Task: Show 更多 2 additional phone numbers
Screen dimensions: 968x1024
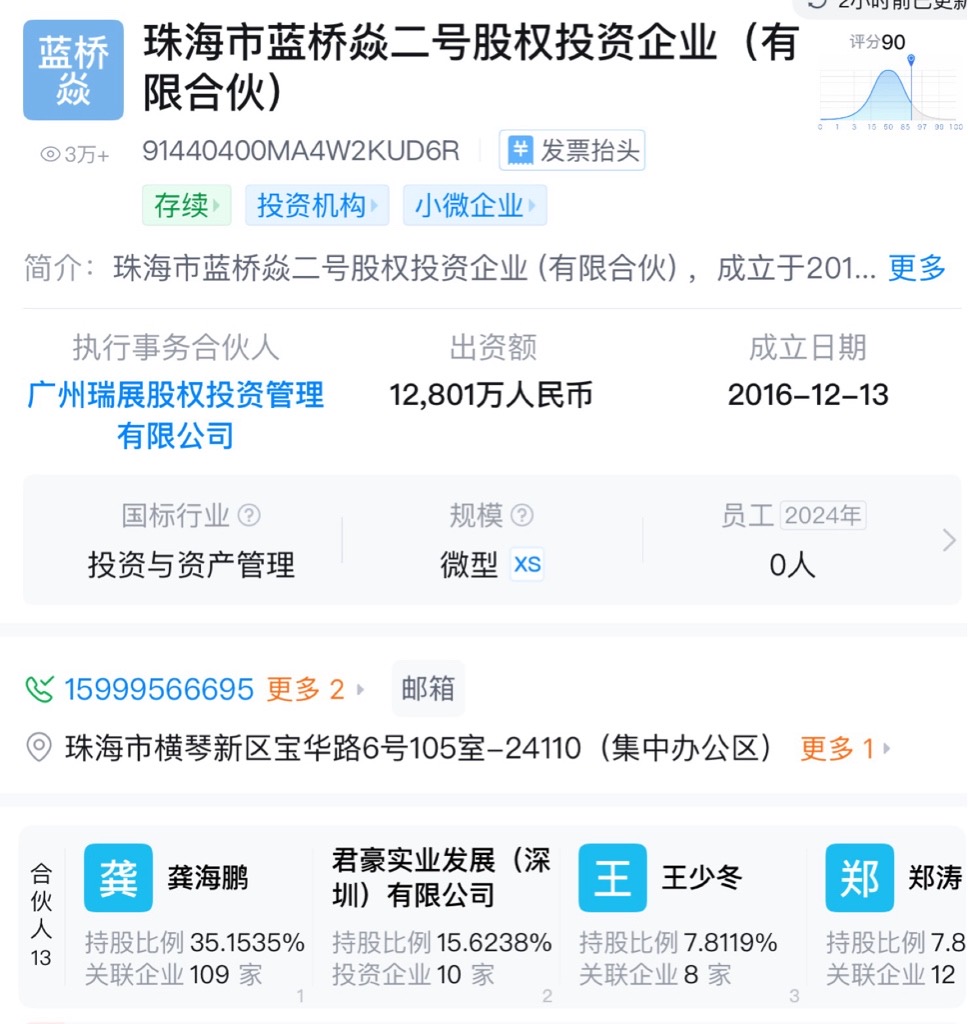Action: tap(315, 689)
